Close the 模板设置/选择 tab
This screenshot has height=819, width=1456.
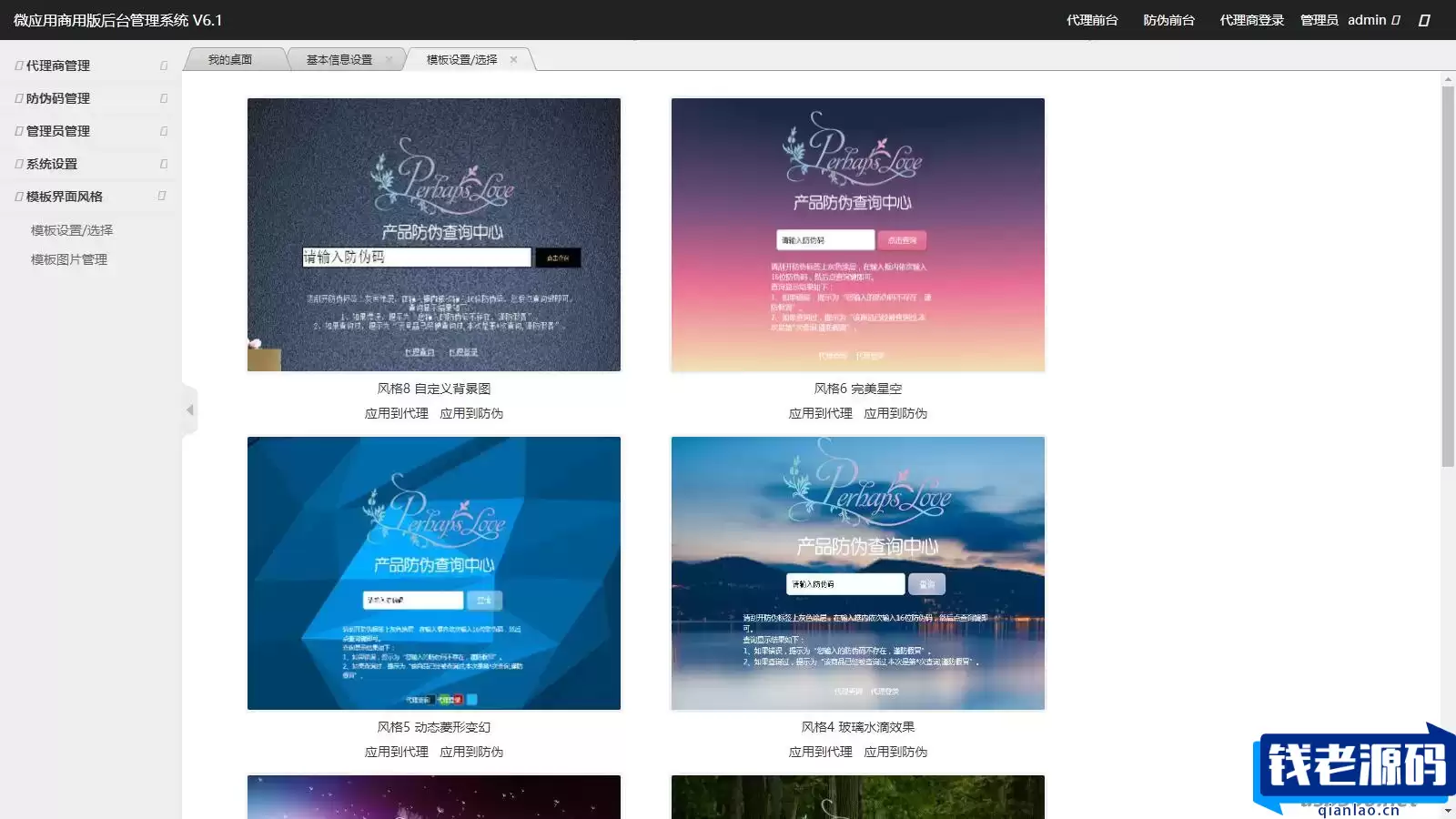[x=513, y=60]
